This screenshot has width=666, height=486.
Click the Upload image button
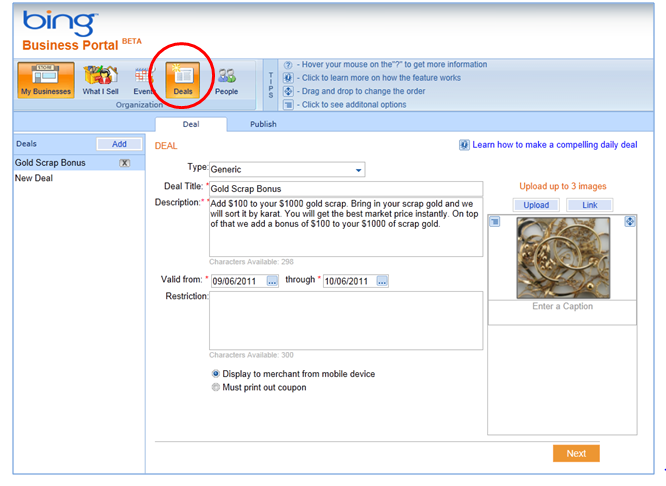[536, 205]
